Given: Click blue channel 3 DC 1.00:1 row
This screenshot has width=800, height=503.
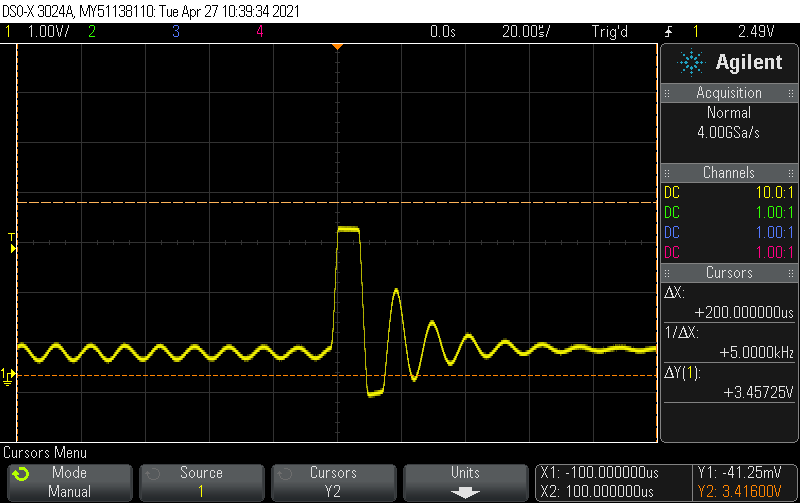Looking at the screenshot, I should (729, 233).
